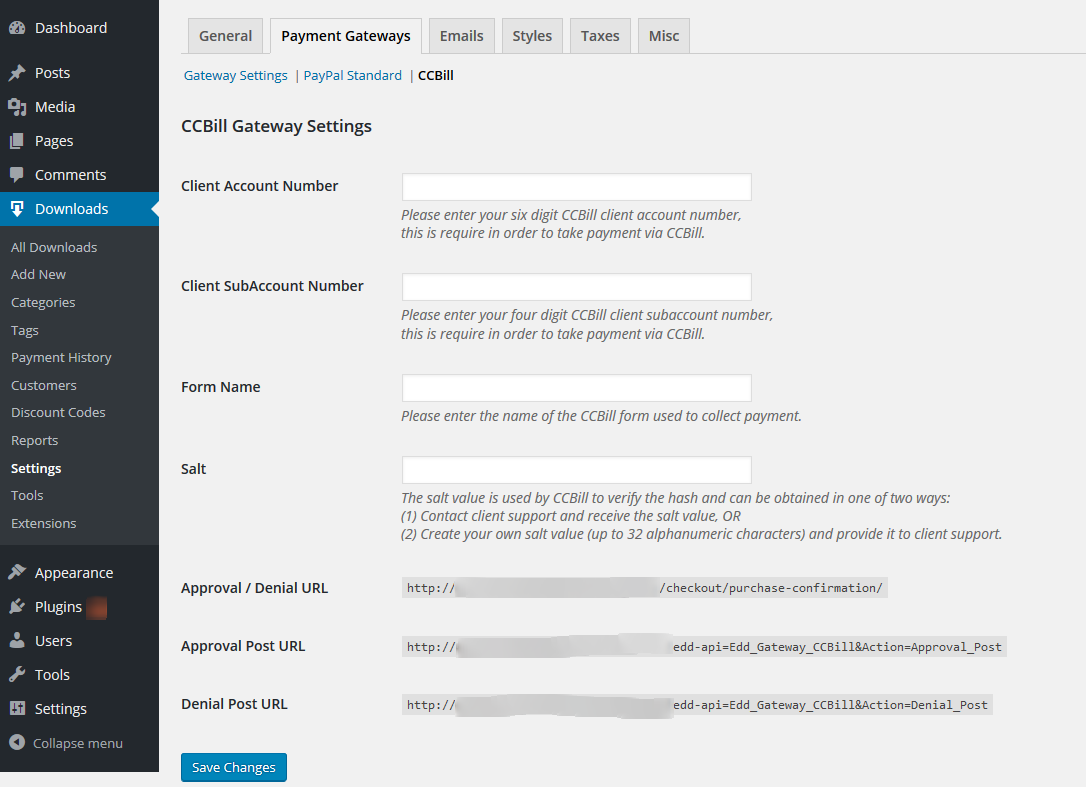This screenshot has width=1086, height=787.
Task: Switch to the General tab
Action: click(225, 36)
